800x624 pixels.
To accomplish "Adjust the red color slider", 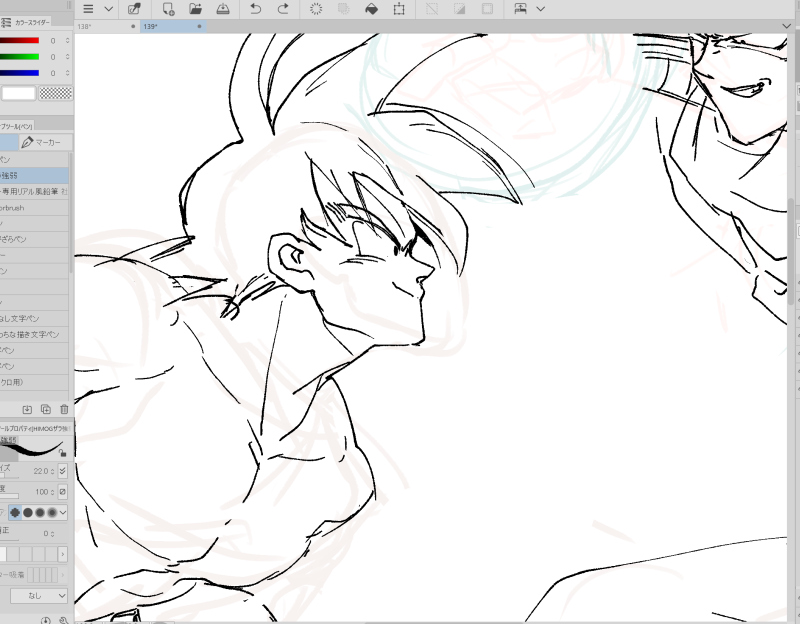I will (19, 41).
